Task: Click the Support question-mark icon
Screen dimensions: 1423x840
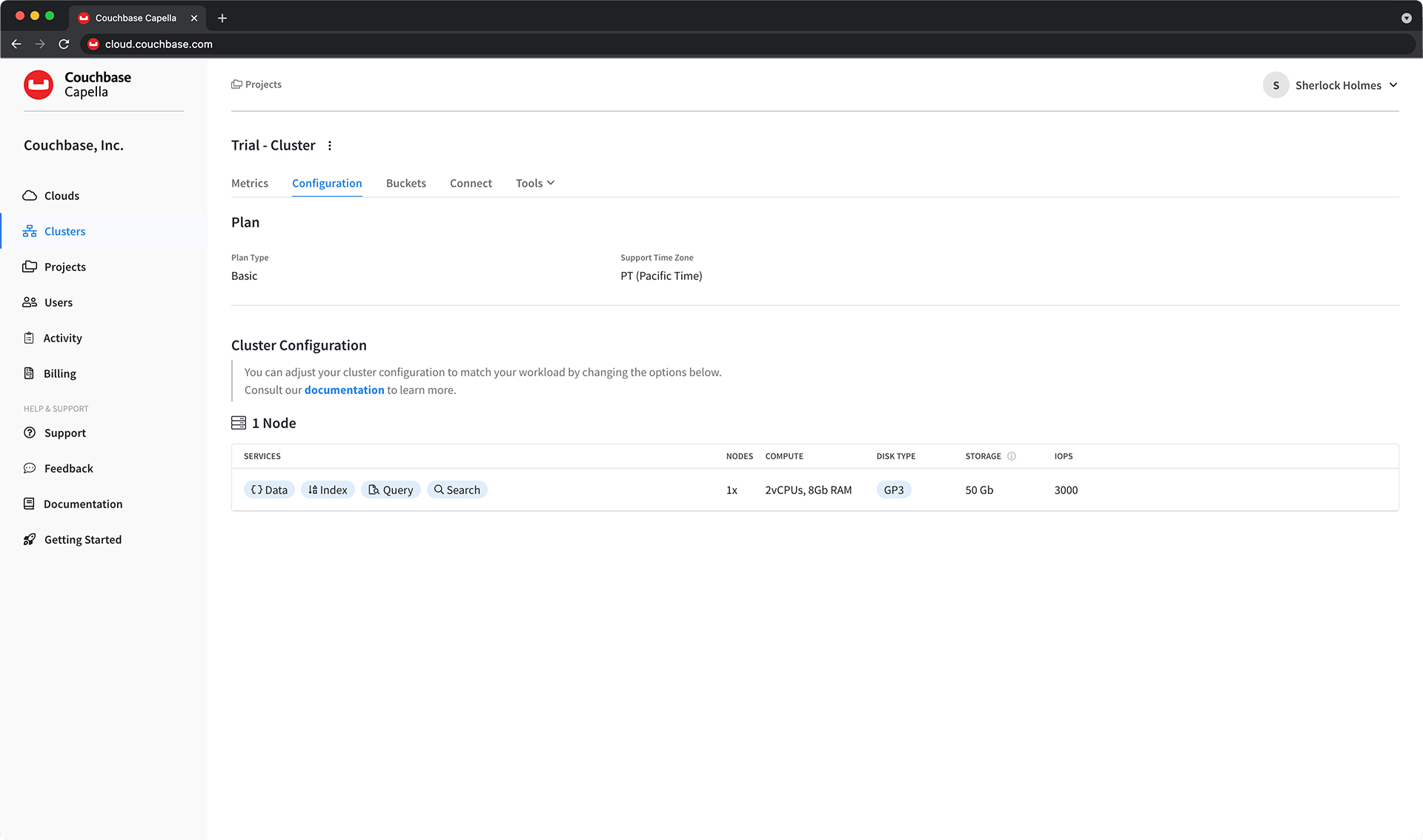Action: pyautogui.click(x=30, y=433)
